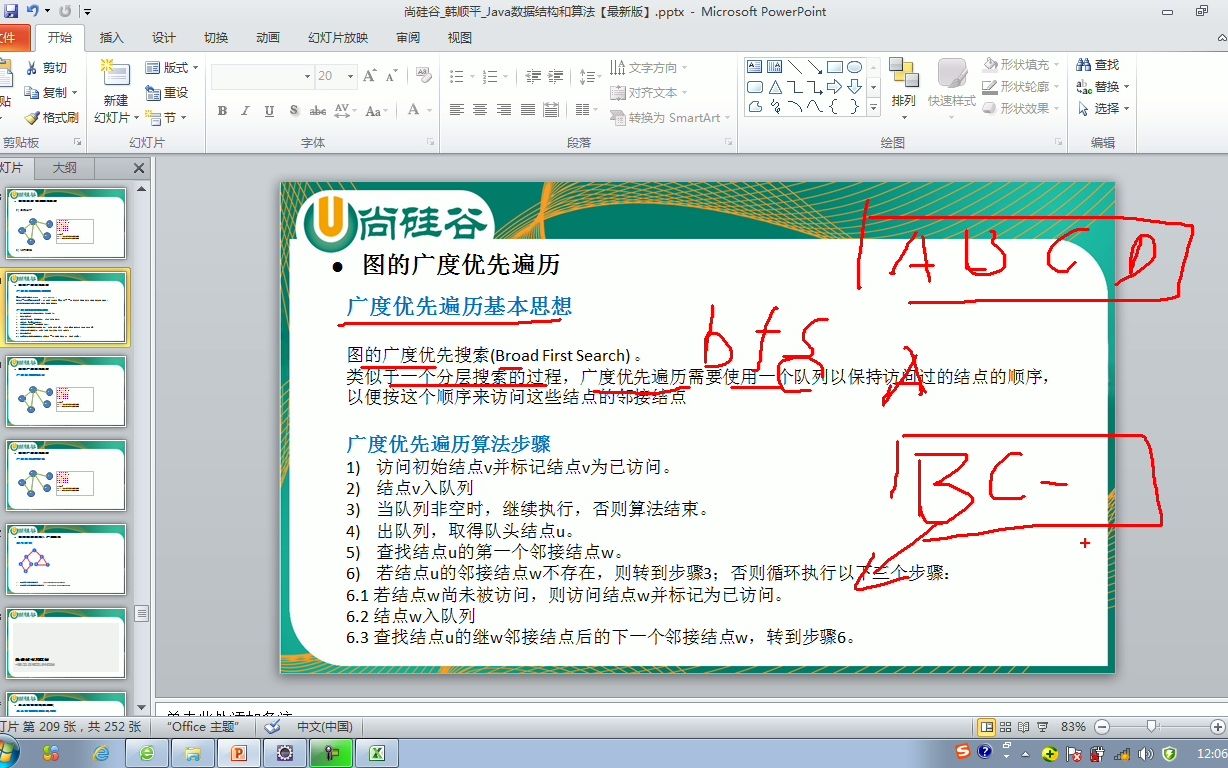Click the 重设 (Reset) button
The image size is (1228, 768).
pos(168,91)
